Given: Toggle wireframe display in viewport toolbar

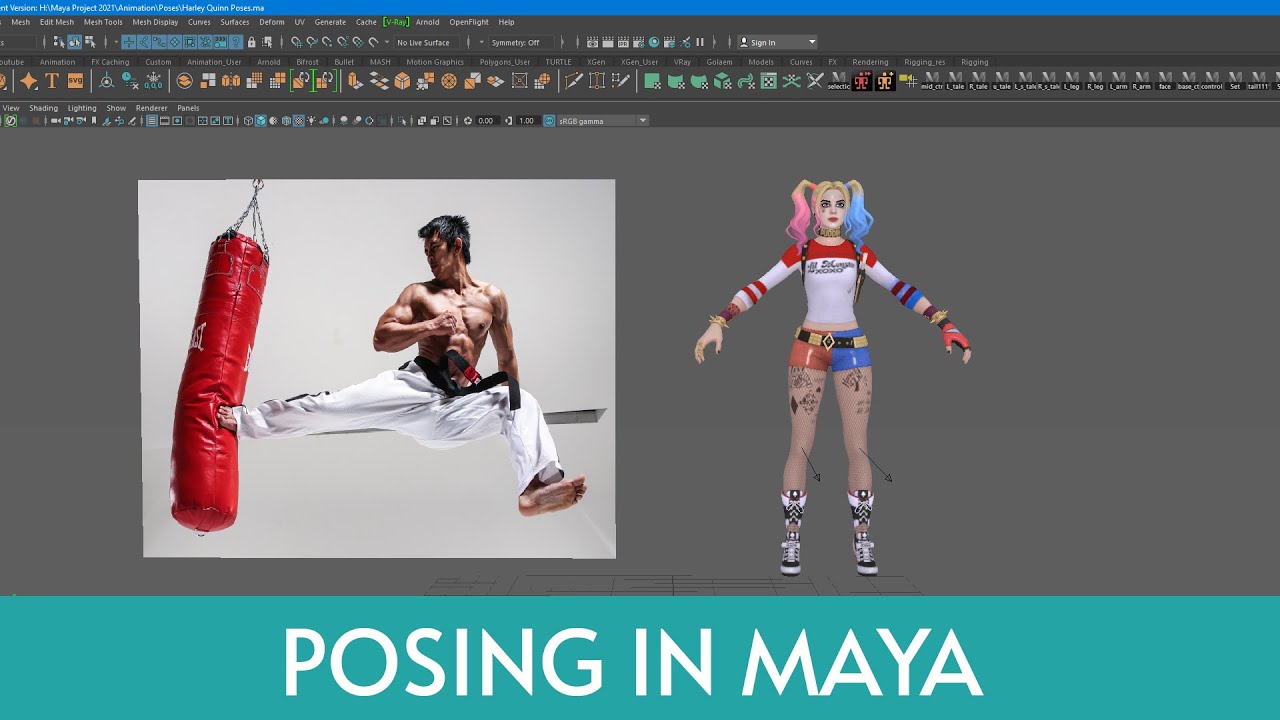Looking at the screenshot, I should click(249, 121).
